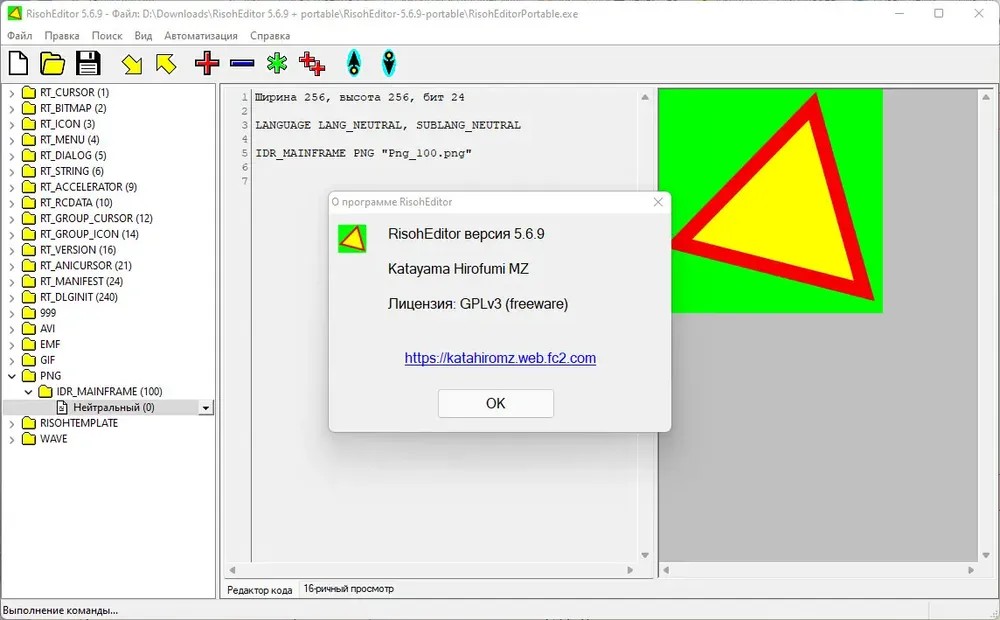Select the RT_MENU (4) tree item
The width and height of the screenshot is (1000, 620).
click(x=70, y=140)
